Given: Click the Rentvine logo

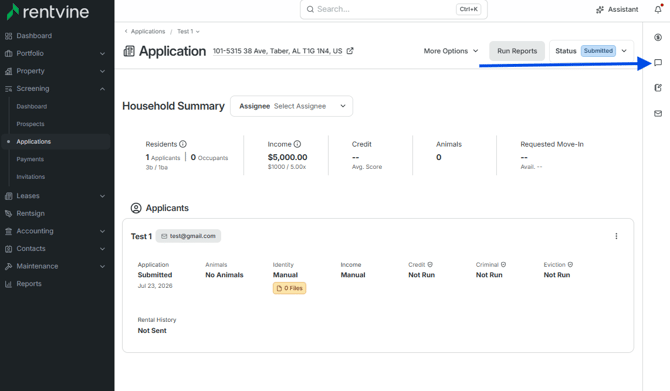Looking at the screenshot, I should pyautogui.click(x=48, y=12).
